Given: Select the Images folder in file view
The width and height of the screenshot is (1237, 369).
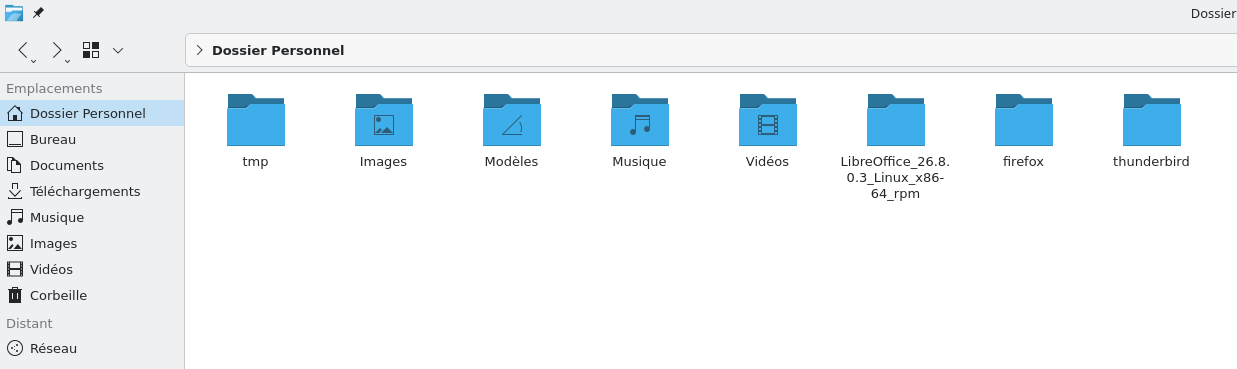Looking at the screenshot, I should point(384,120).
